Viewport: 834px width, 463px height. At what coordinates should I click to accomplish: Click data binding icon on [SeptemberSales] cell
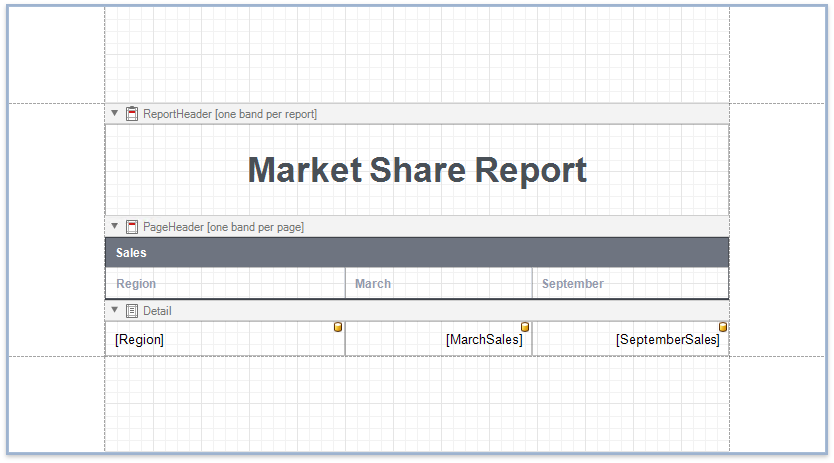pos(723,327)
